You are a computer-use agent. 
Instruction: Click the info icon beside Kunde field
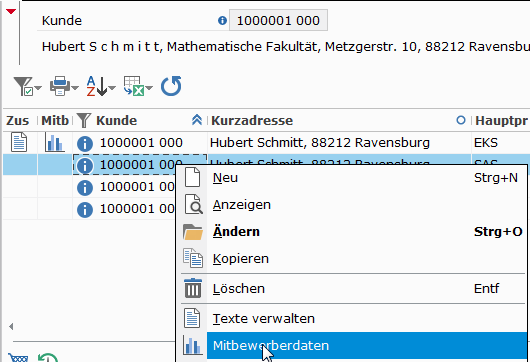pos(222,21)
